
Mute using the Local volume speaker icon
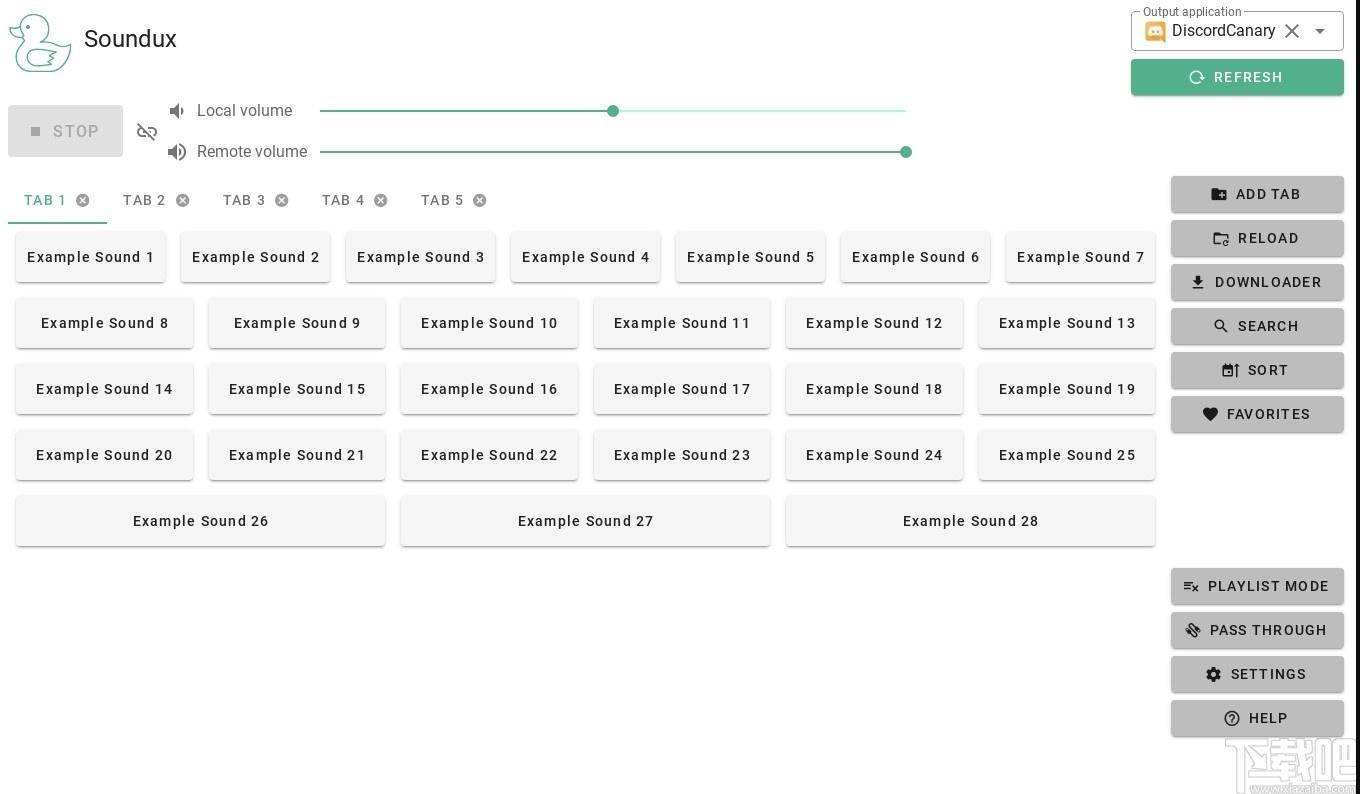pyautogui.click(x=177, y=111)
